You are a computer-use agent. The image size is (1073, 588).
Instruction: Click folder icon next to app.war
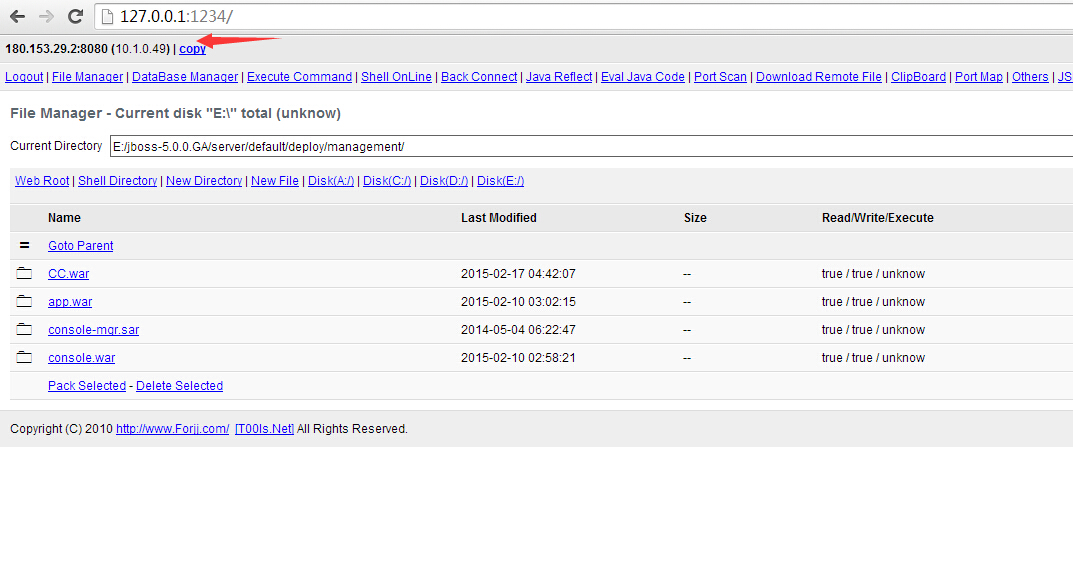click(x=24, y=301)
